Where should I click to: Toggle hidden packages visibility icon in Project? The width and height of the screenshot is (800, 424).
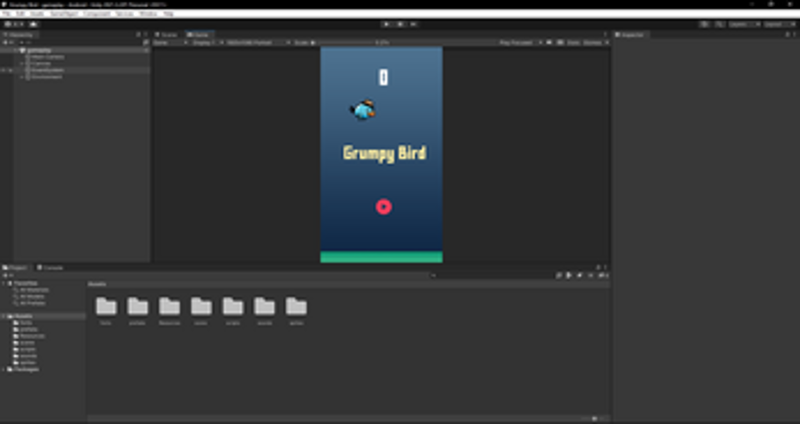click(x=602, y=276)
